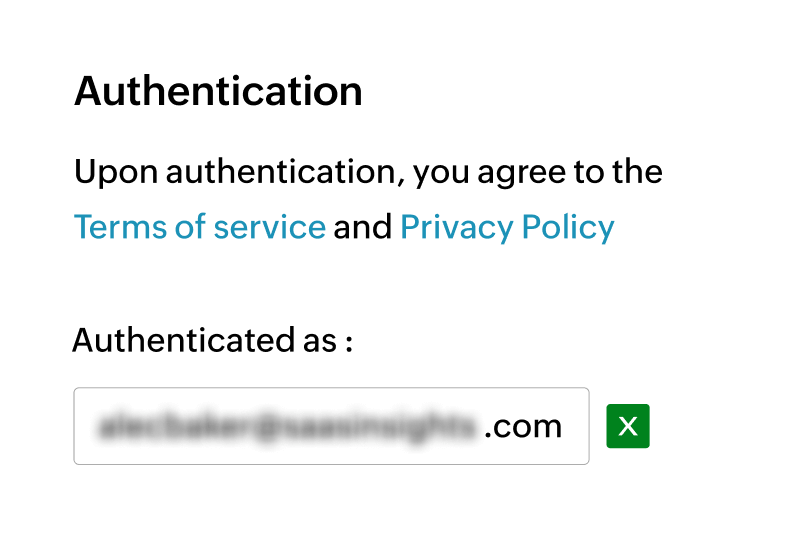Click the empty left edge of email box

(x=84, y=427)
